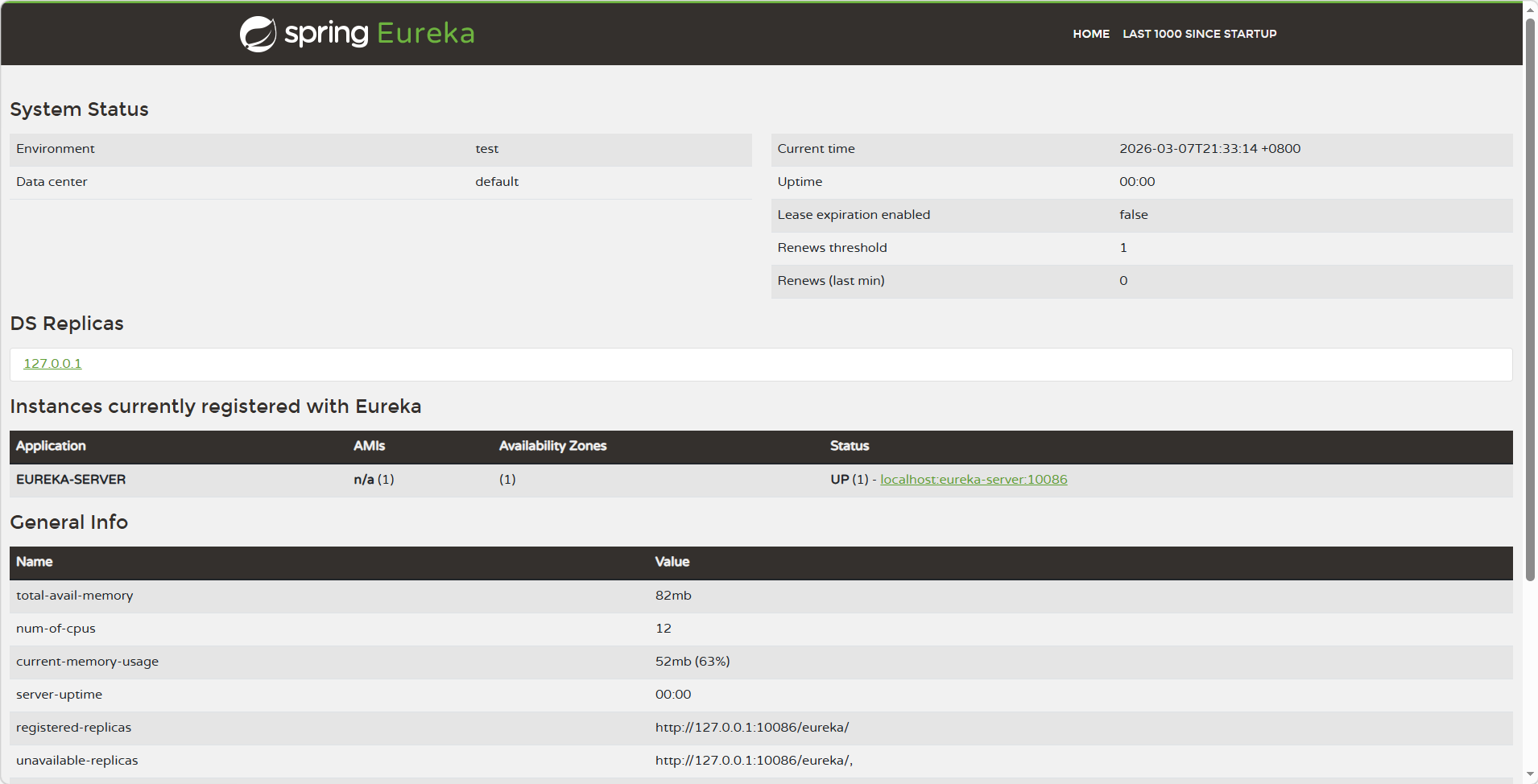Image resolution: width=1538 pixels, height=784 pixels.
Task: Click the General Info heading
Action: [x=68, y=522]
